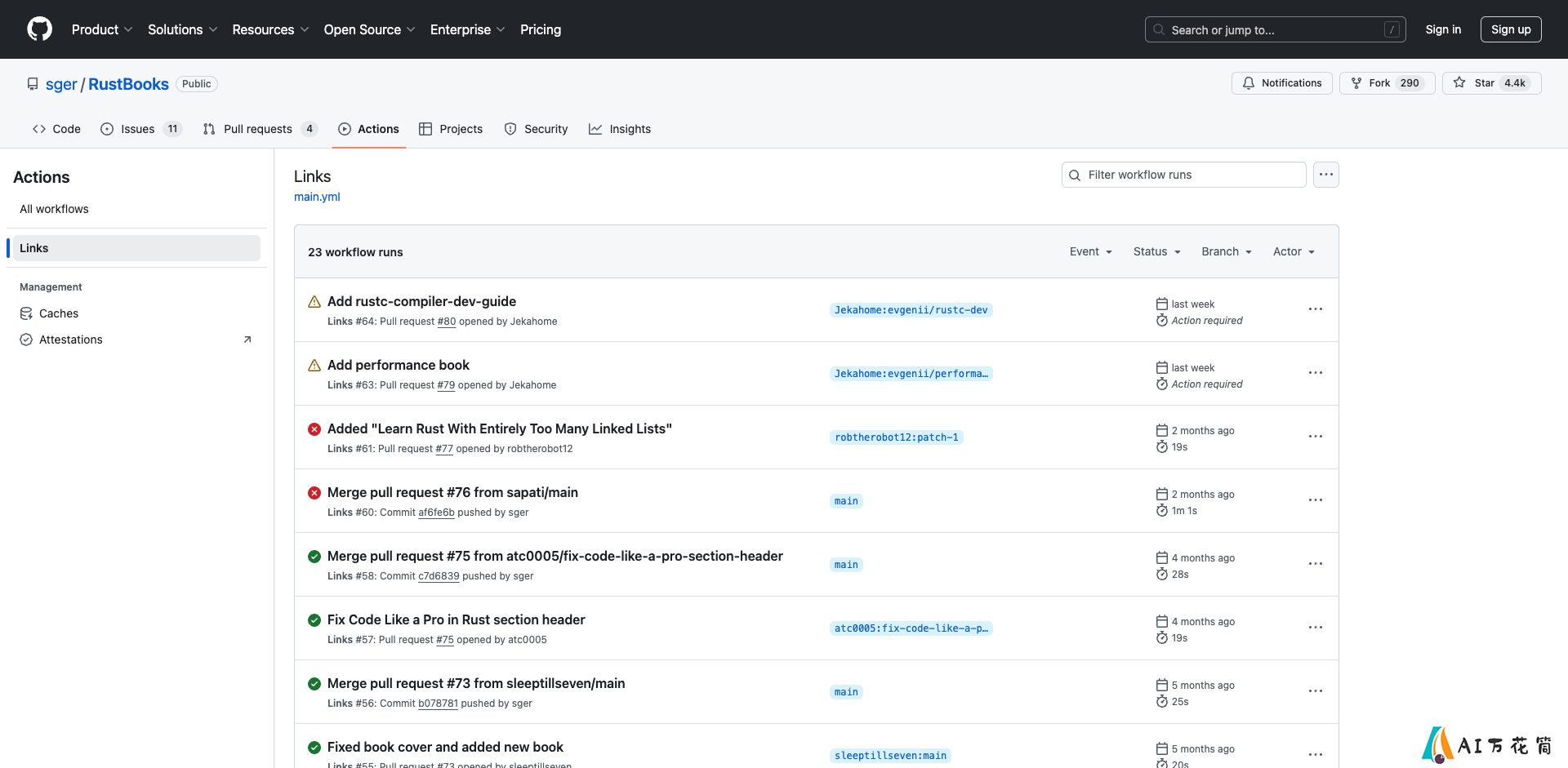The width and height of the screenshot is (1568, 768).
Task: Focus the Search or jump to field
Action: 1276,29
